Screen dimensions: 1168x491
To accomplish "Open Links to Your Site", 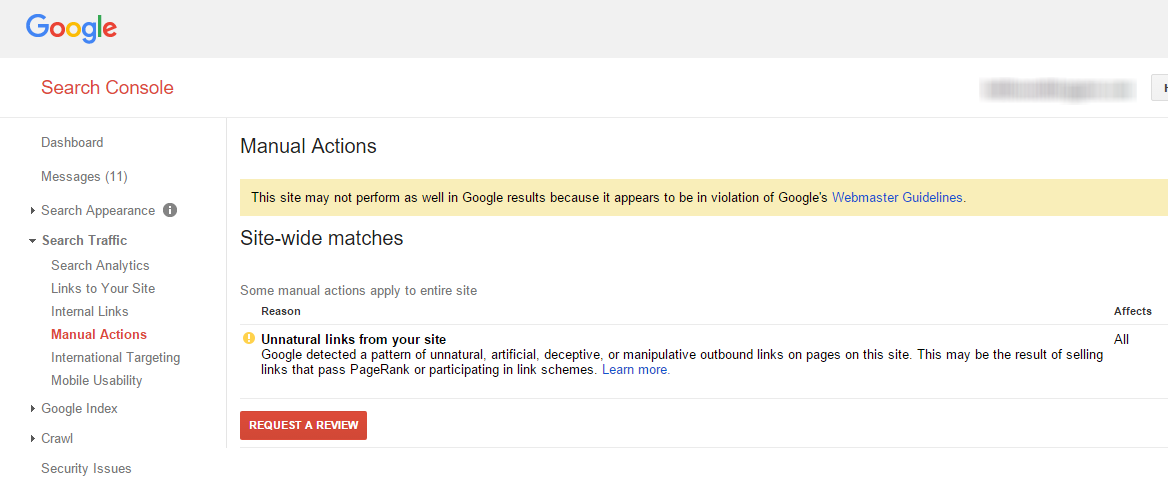I will [103, 288].
